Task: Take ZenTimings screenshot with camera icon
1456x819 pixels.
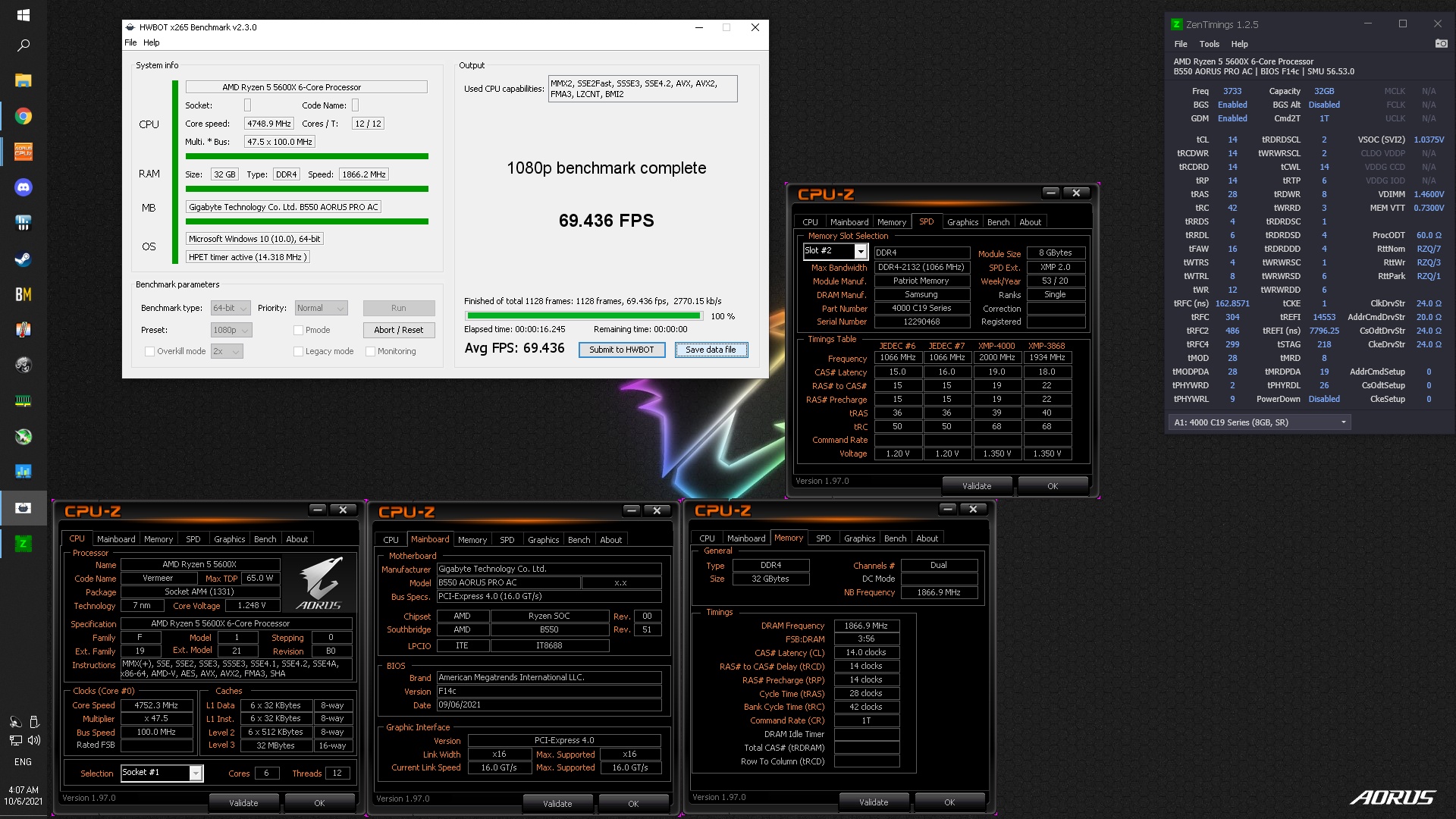Action: 1441,44
